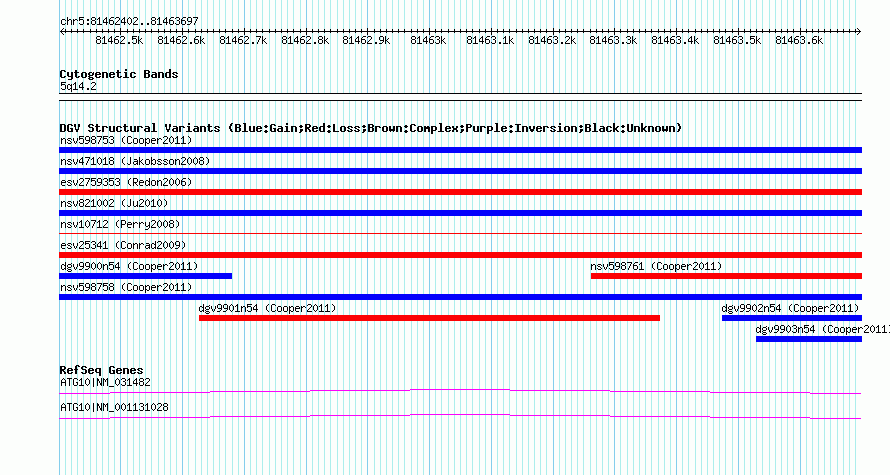Select variant label nsv598761 (Cooper2011)
Image resolution: width=890 pixels, height=475 pixels.
tap(656, 266)
